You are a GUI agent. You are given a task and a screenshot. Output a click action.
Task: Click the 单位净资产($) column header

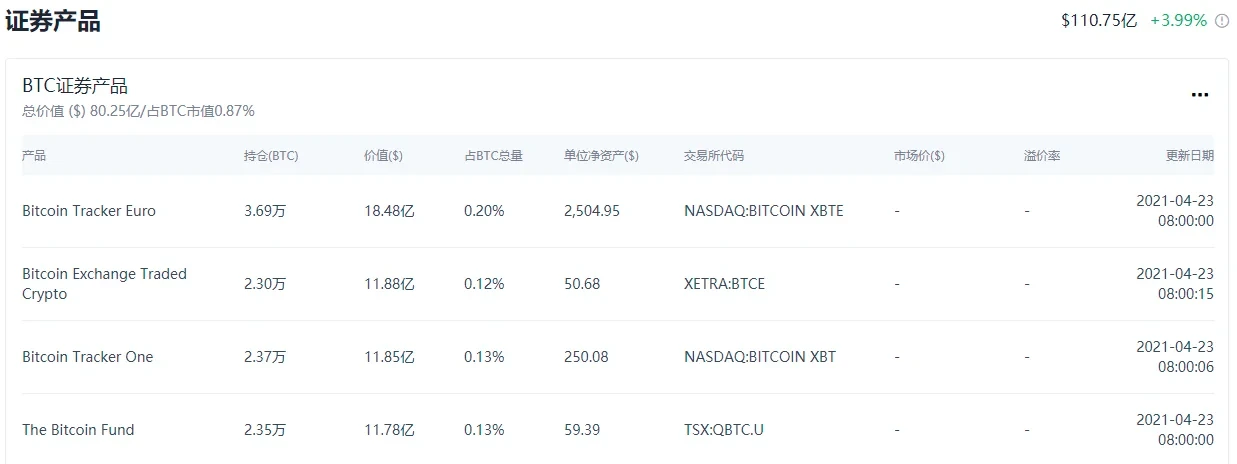point(601,156)
